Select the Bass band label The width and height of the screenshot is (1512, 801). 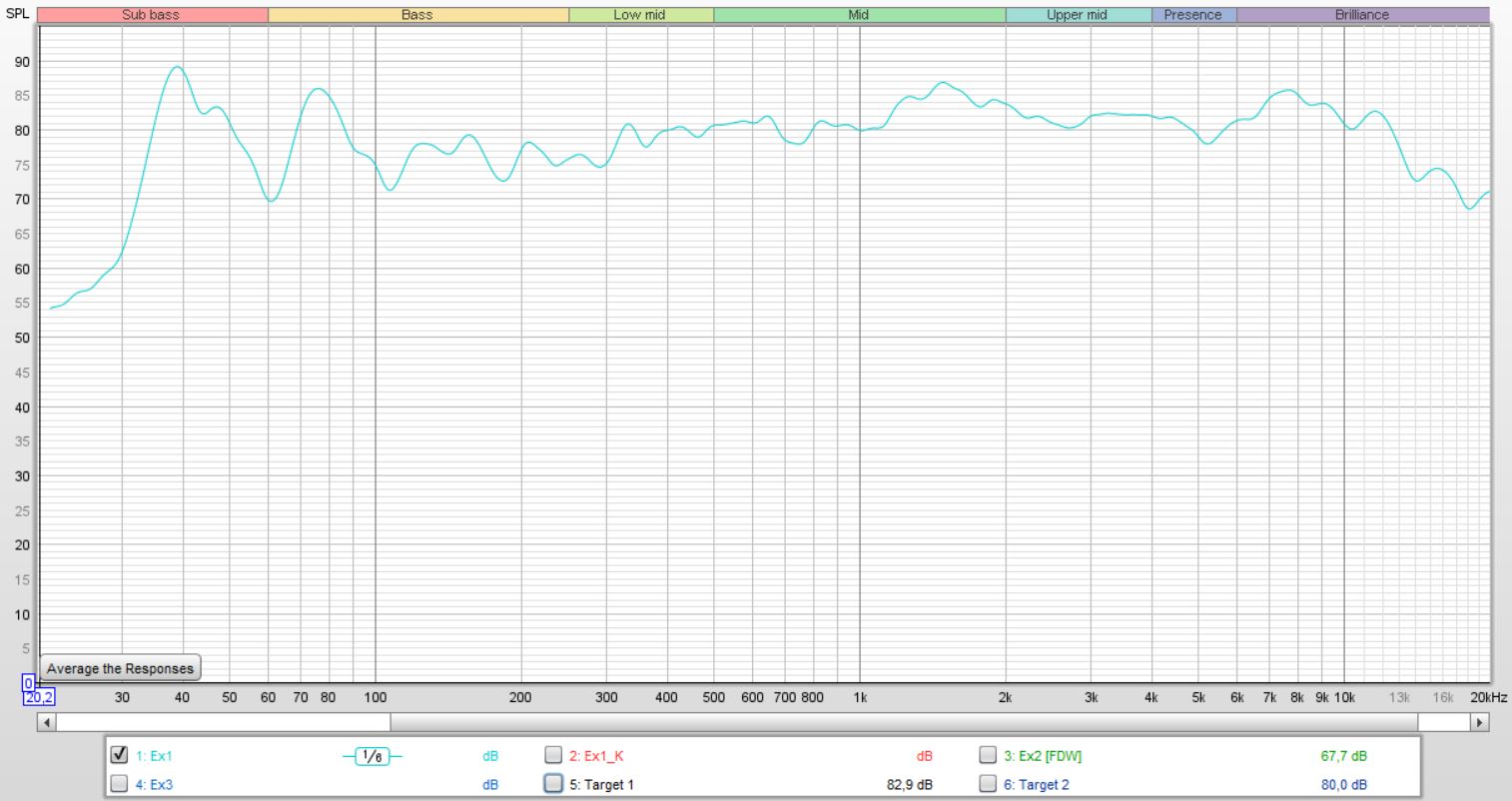pyautogui.click(x=417, y=15)
